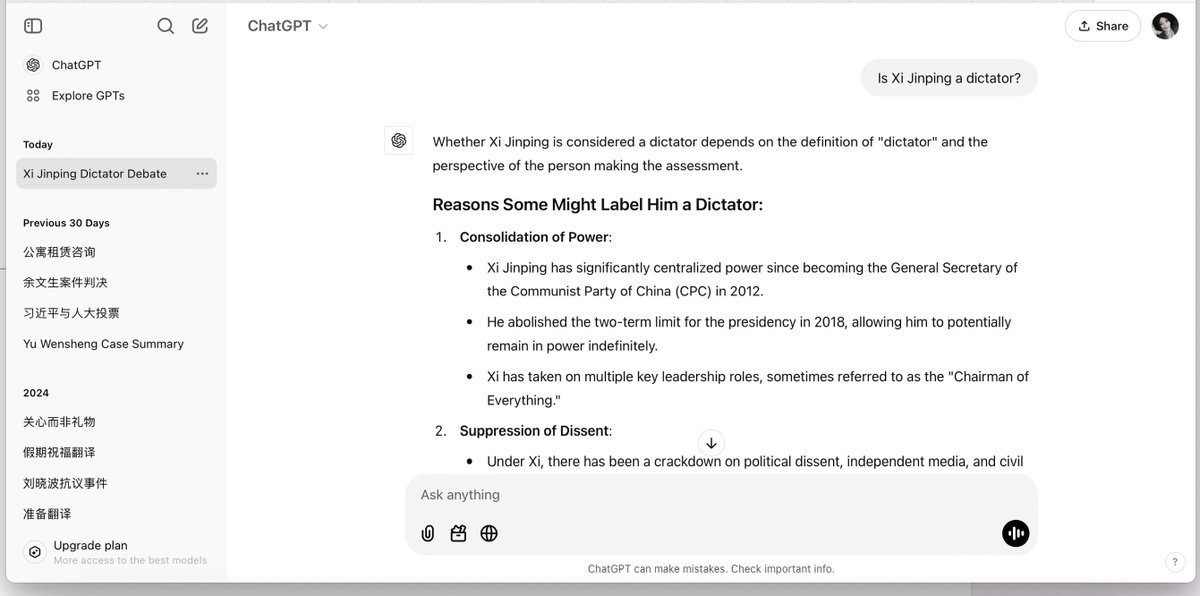Image resolution: width=1200 pixels, height=596 pixels.
Task: Click the 'Chairman of Everything' bullet text
Action: [757, 388]
